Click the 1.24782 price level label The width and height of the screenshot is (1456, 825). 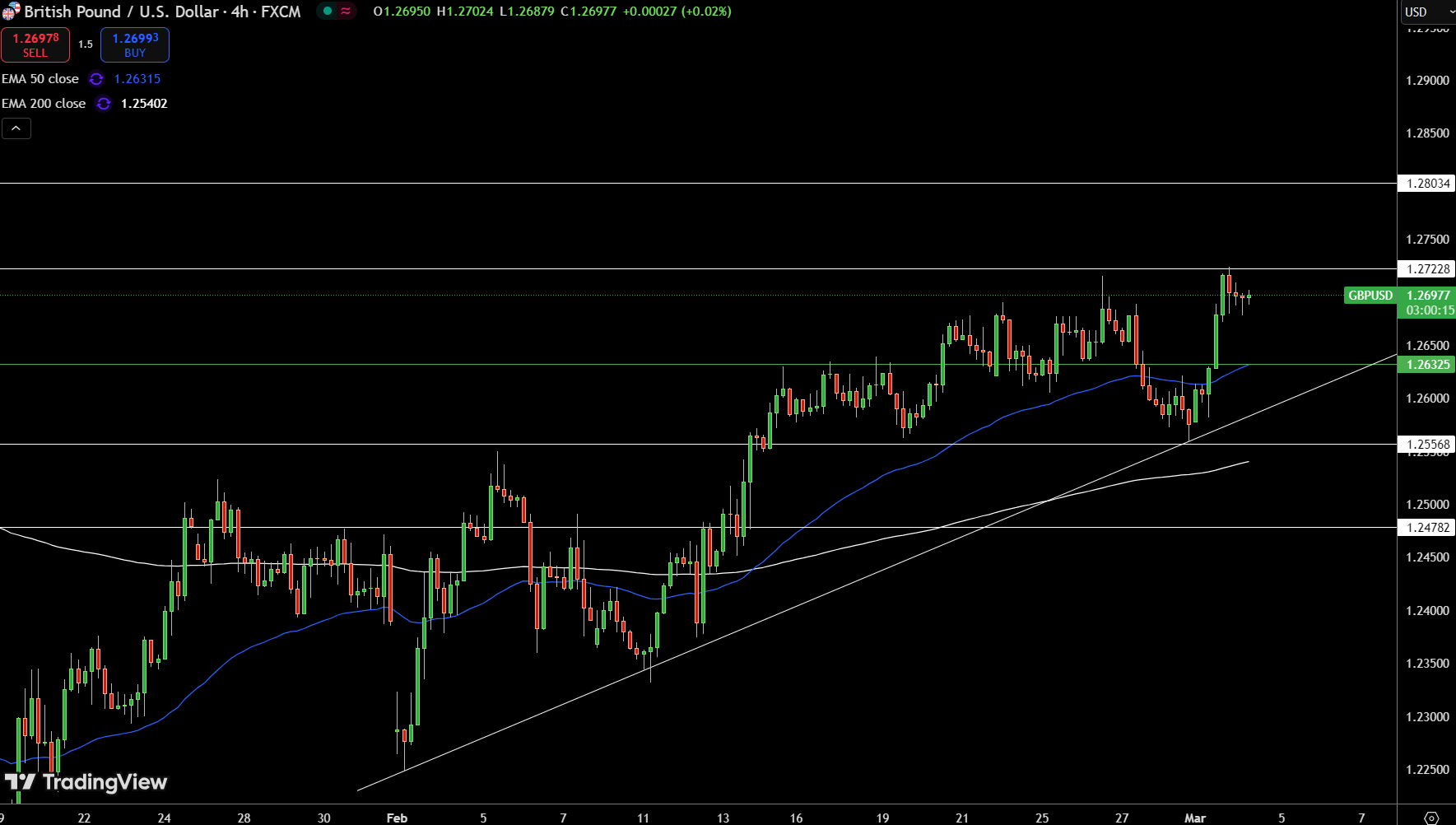[x=1427, y=528]
